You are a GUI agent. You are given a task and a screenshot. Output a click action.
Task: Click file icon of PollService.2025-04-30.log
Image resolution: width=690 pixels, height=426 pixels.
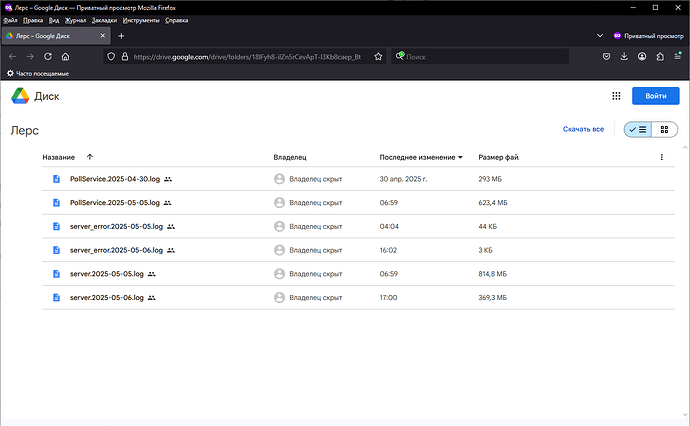point(56,179)
